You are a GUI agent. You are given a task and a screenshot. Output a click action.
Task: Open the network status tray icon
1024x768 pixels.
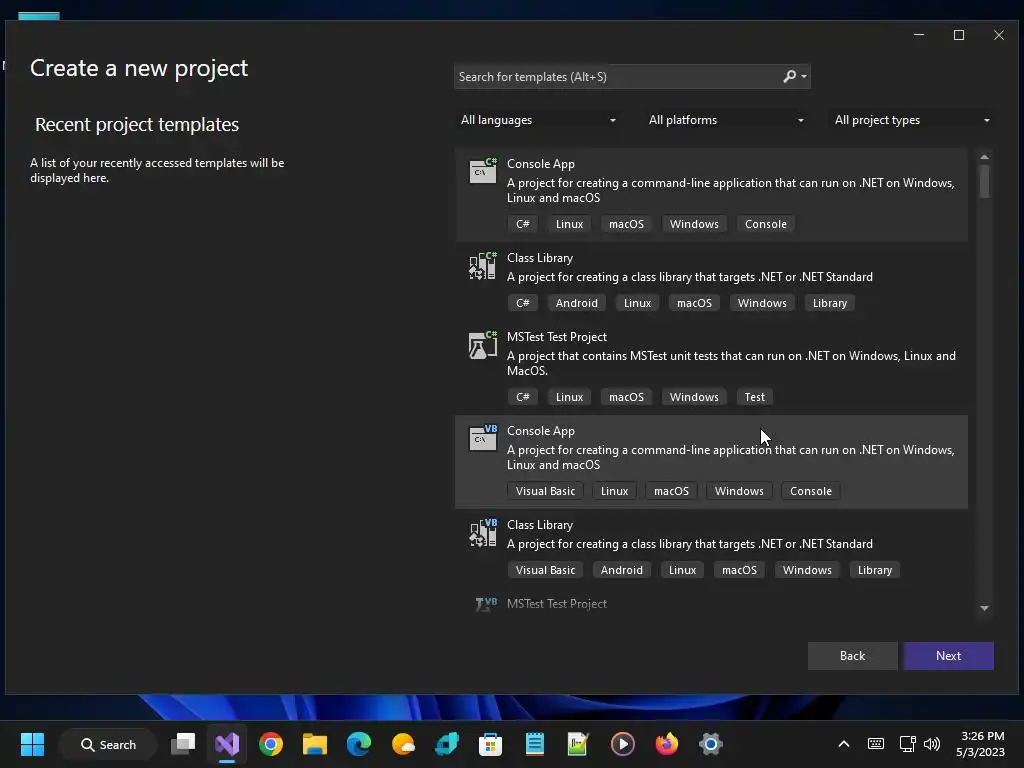tap(908, 744)
